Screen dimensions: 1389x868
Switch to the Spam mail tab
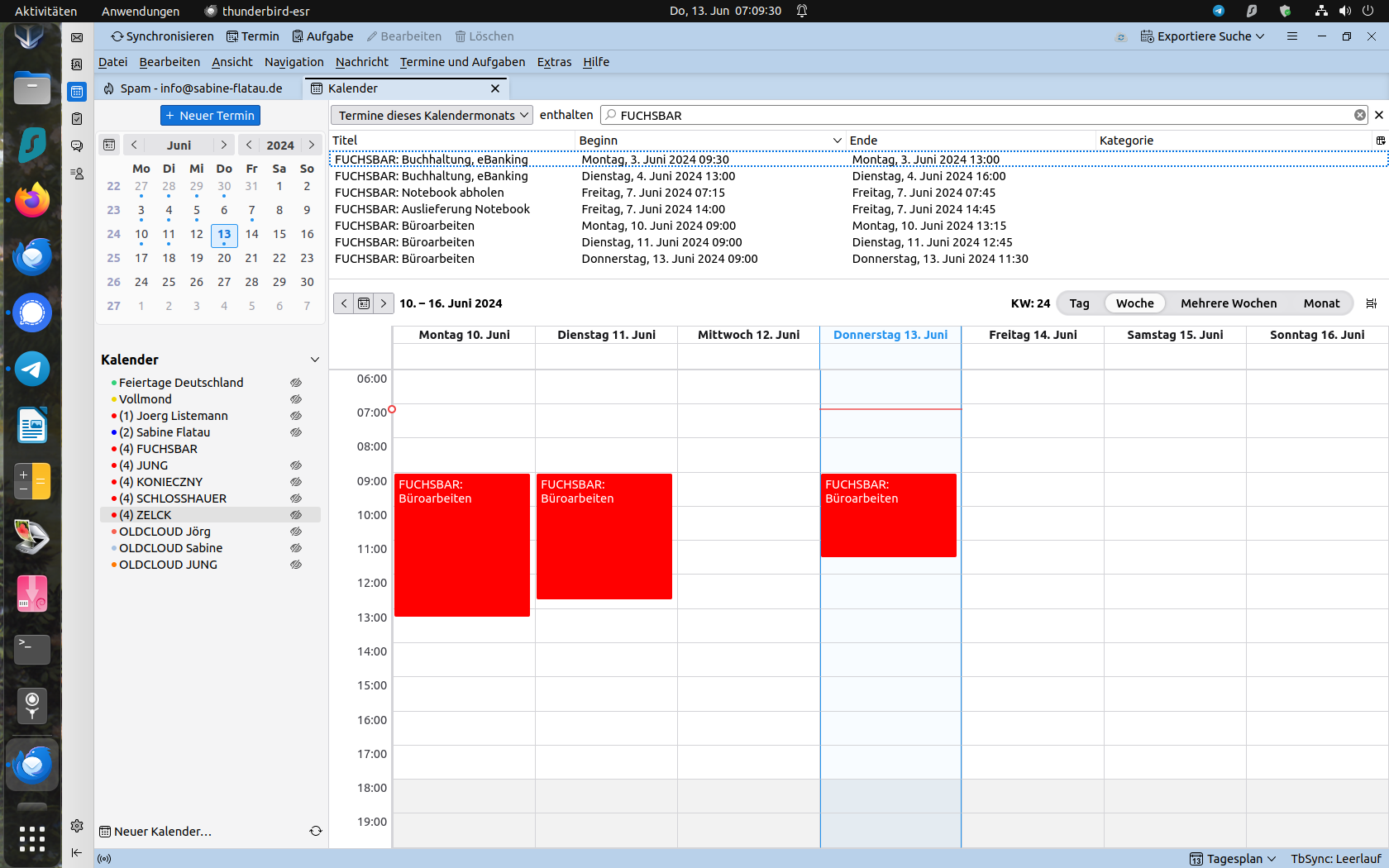pos(198,88)
